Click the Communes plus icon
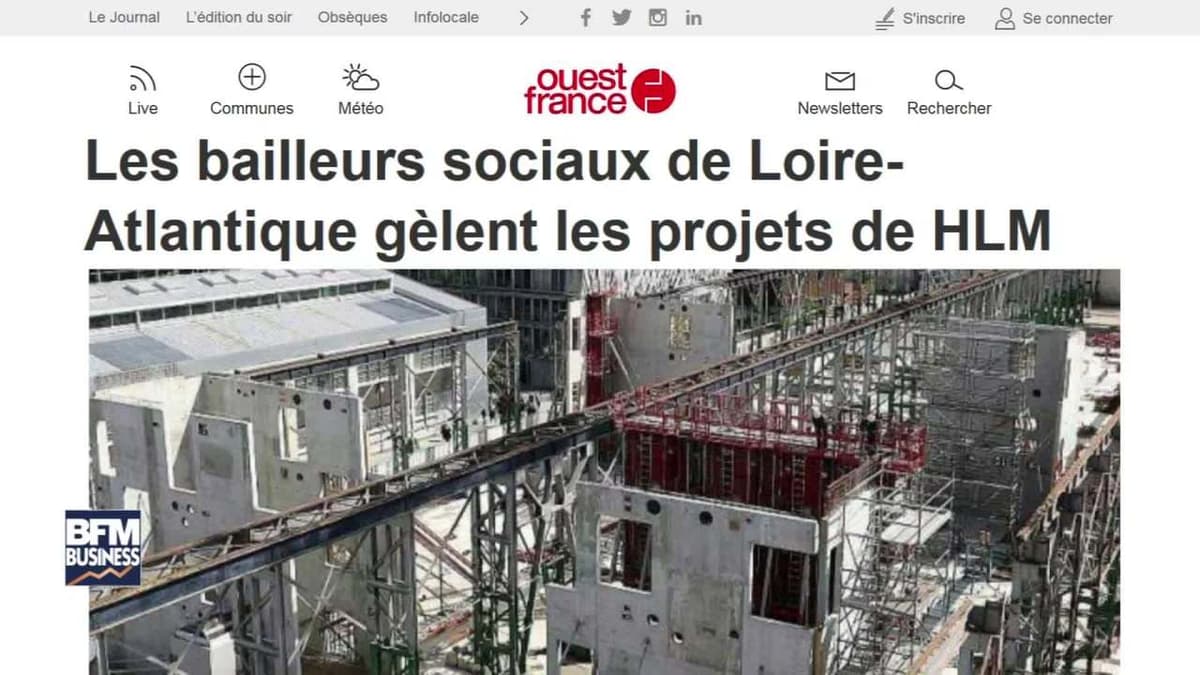This screenshot has width=1200, height=675. [252, 77]
